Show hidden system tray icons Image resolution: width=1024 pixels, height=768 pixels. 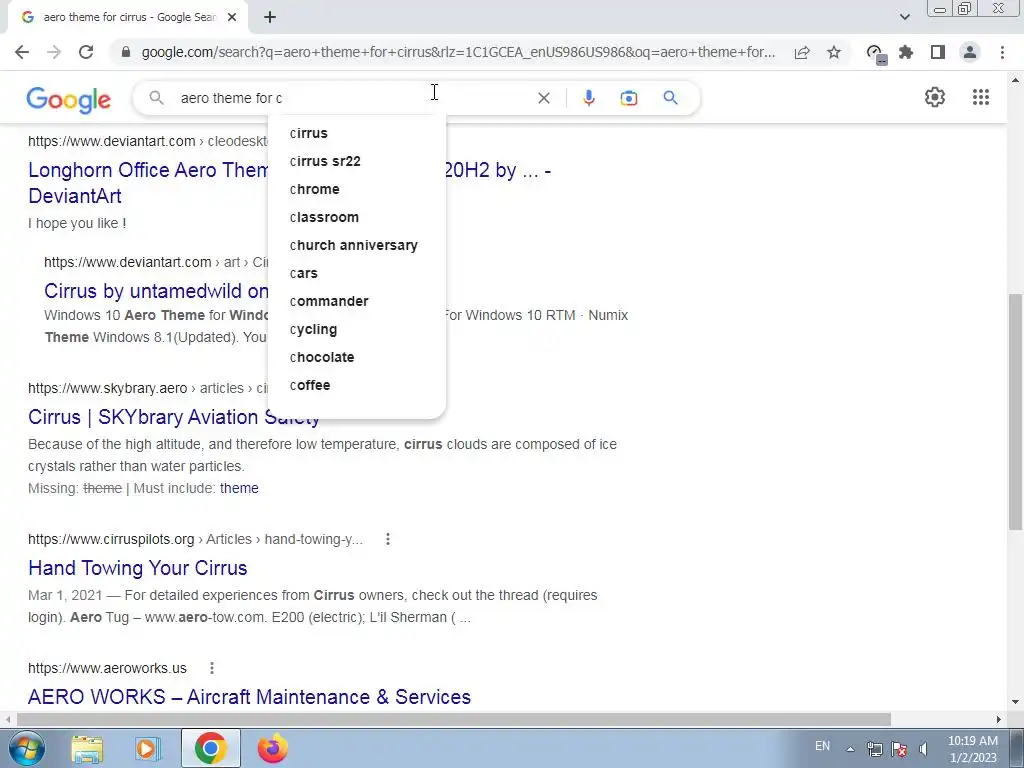coord(850,749)
